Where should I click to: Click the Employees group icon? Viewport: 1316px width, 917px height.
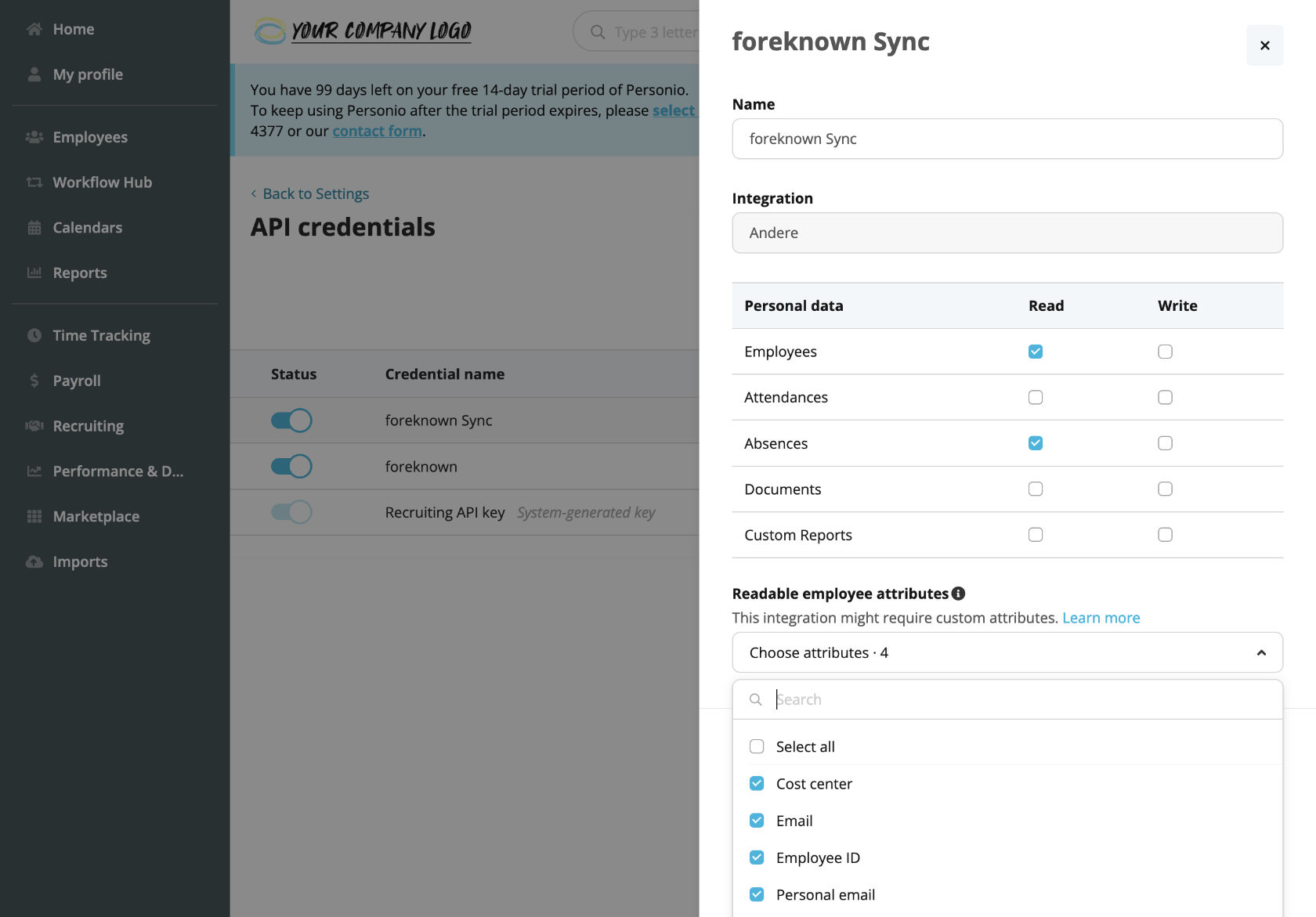(34, 137)
